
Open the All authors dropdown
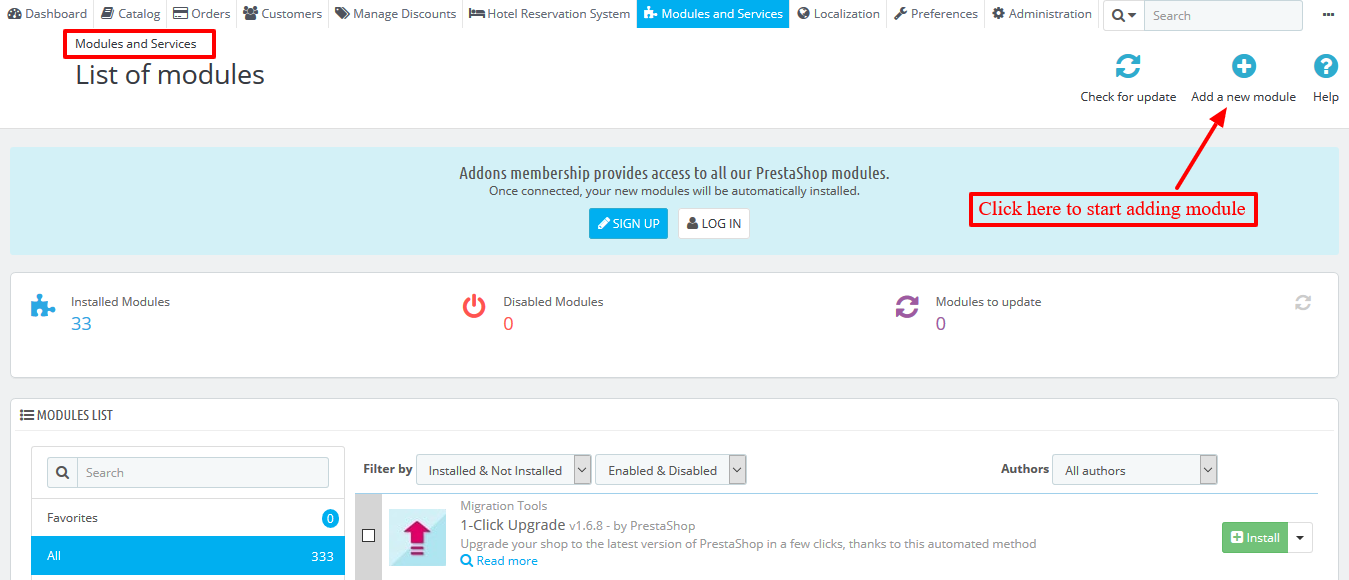click(1133, 470)
